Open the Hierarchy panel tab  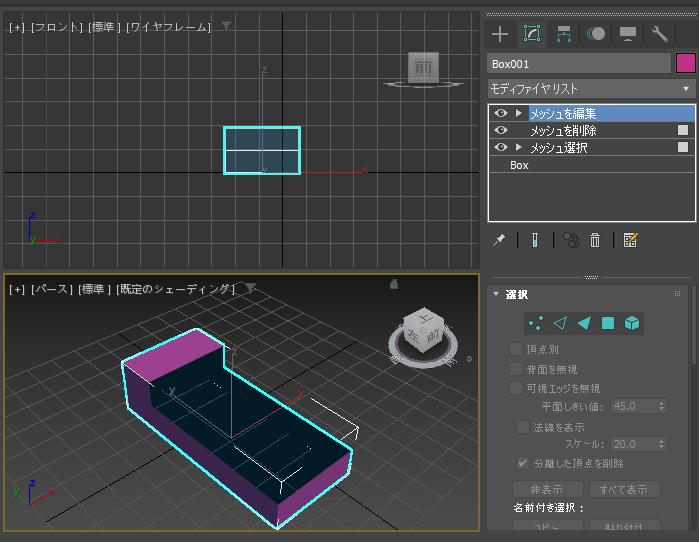tap(564, 34)
